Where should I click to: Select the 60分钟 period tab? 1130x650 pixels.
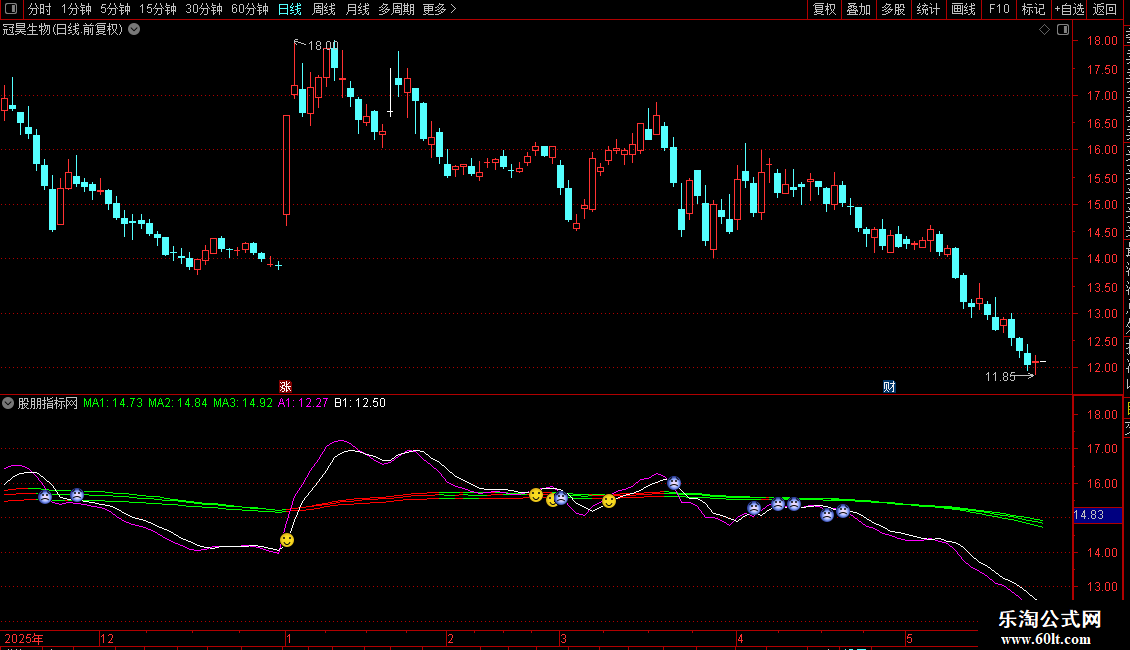pos(249,9)
